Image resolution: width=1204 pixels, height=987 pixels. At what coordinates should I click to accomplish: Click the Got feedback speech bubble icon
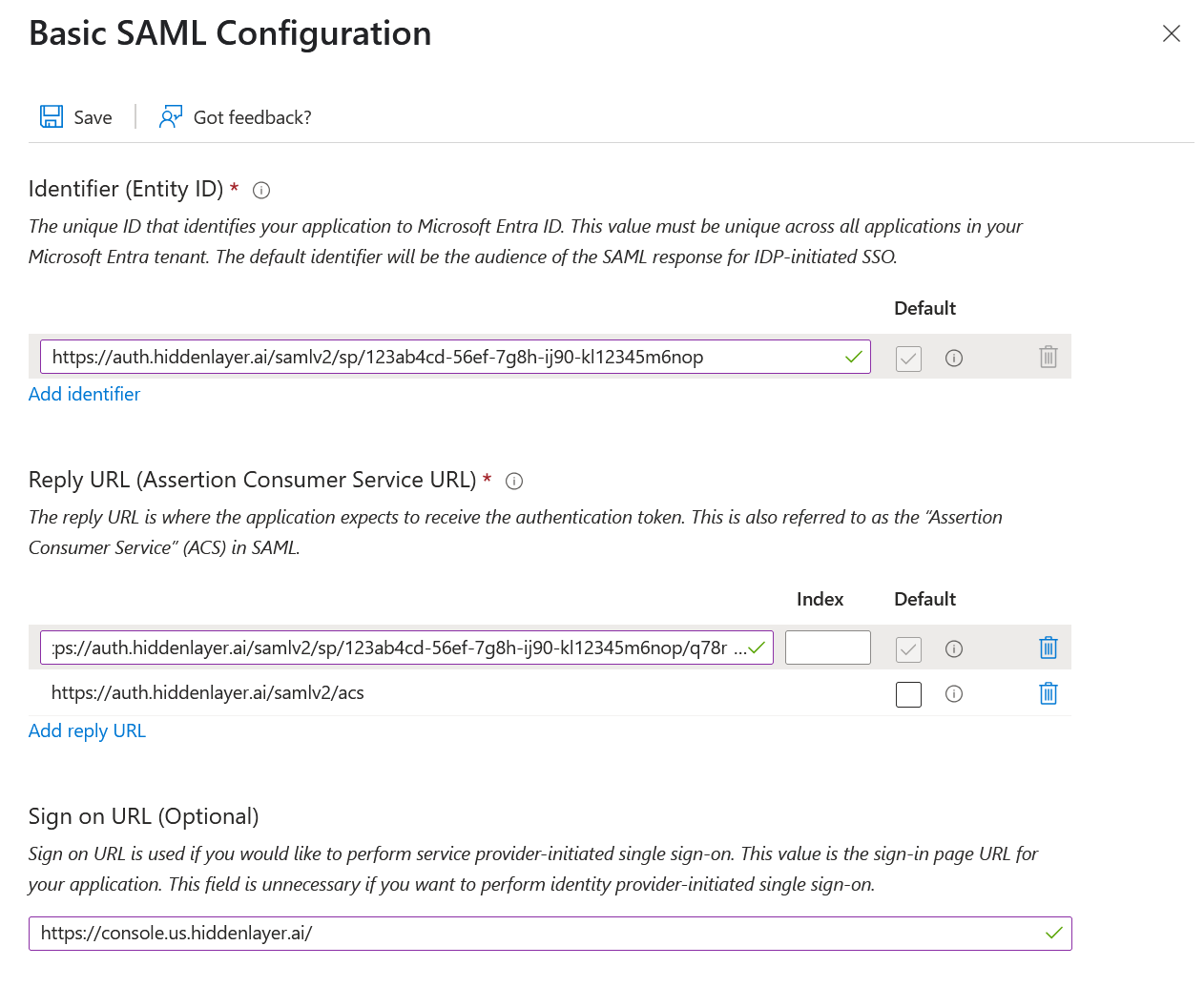[x=170, y=115]
